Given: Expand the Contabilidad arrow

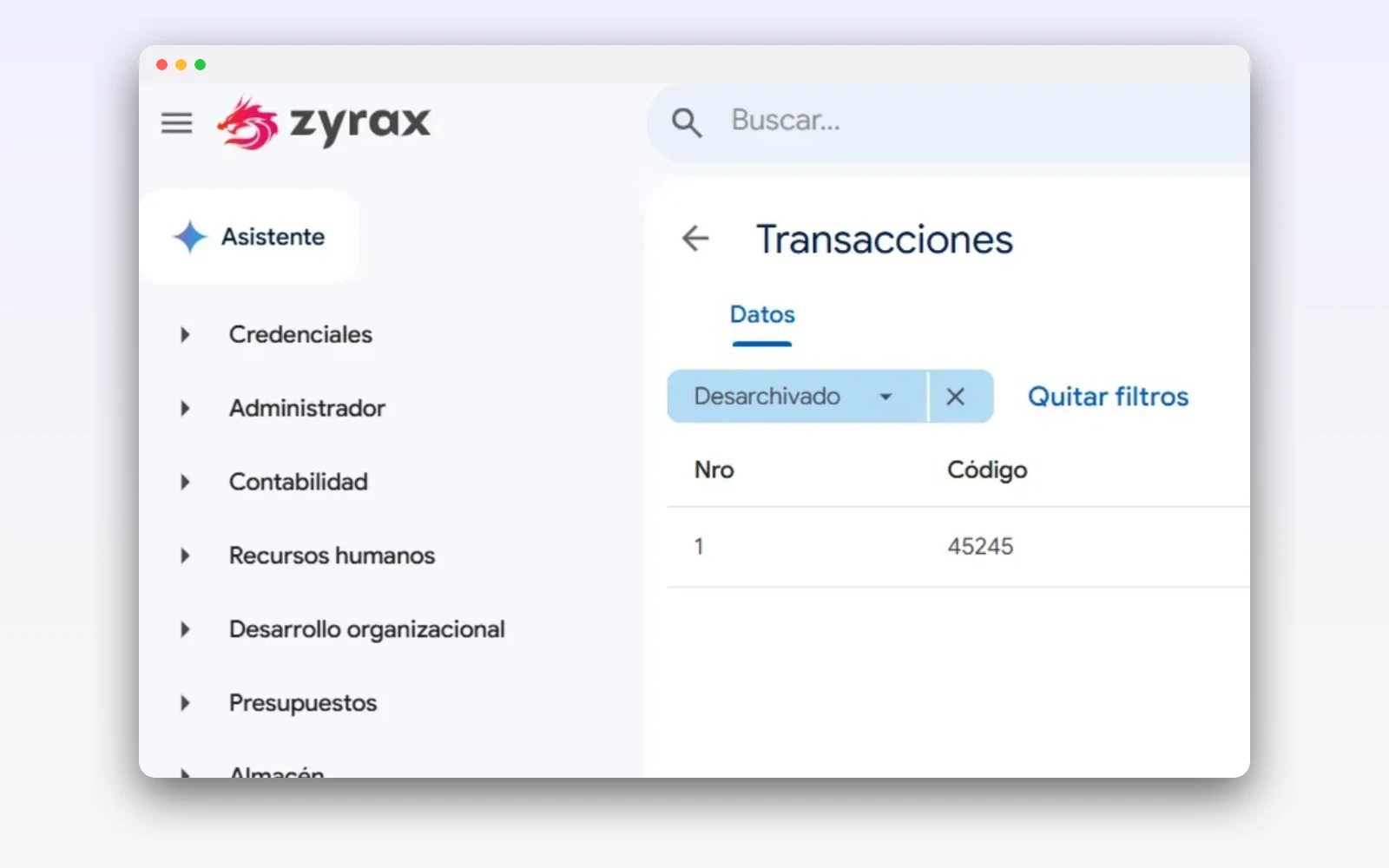Looking at the screenshot, I should point(185,482).
